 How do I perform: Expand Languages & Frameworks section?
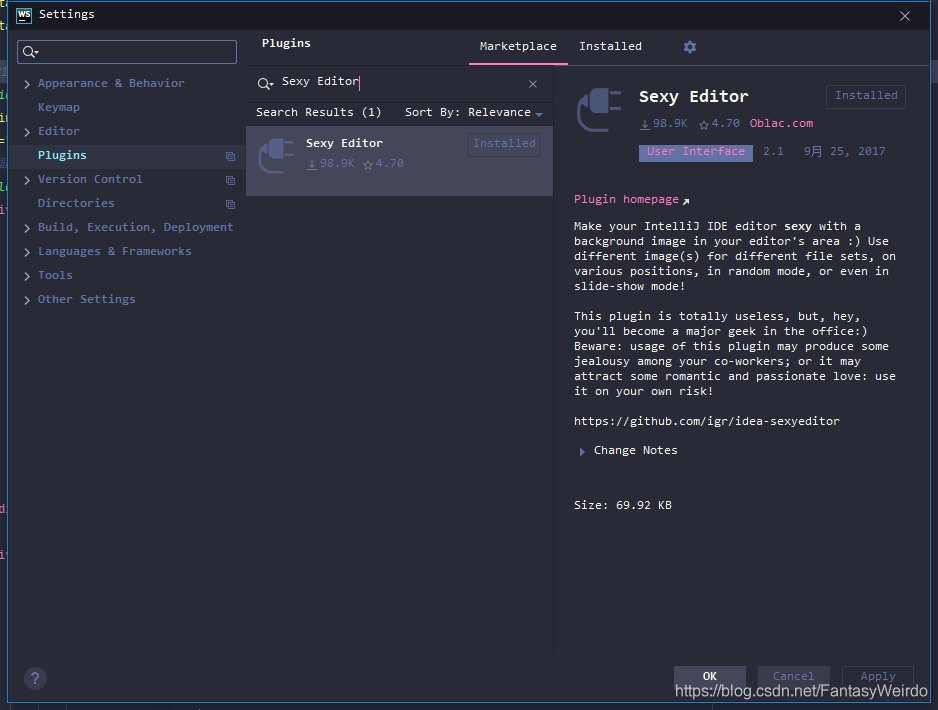coord(27,252)
